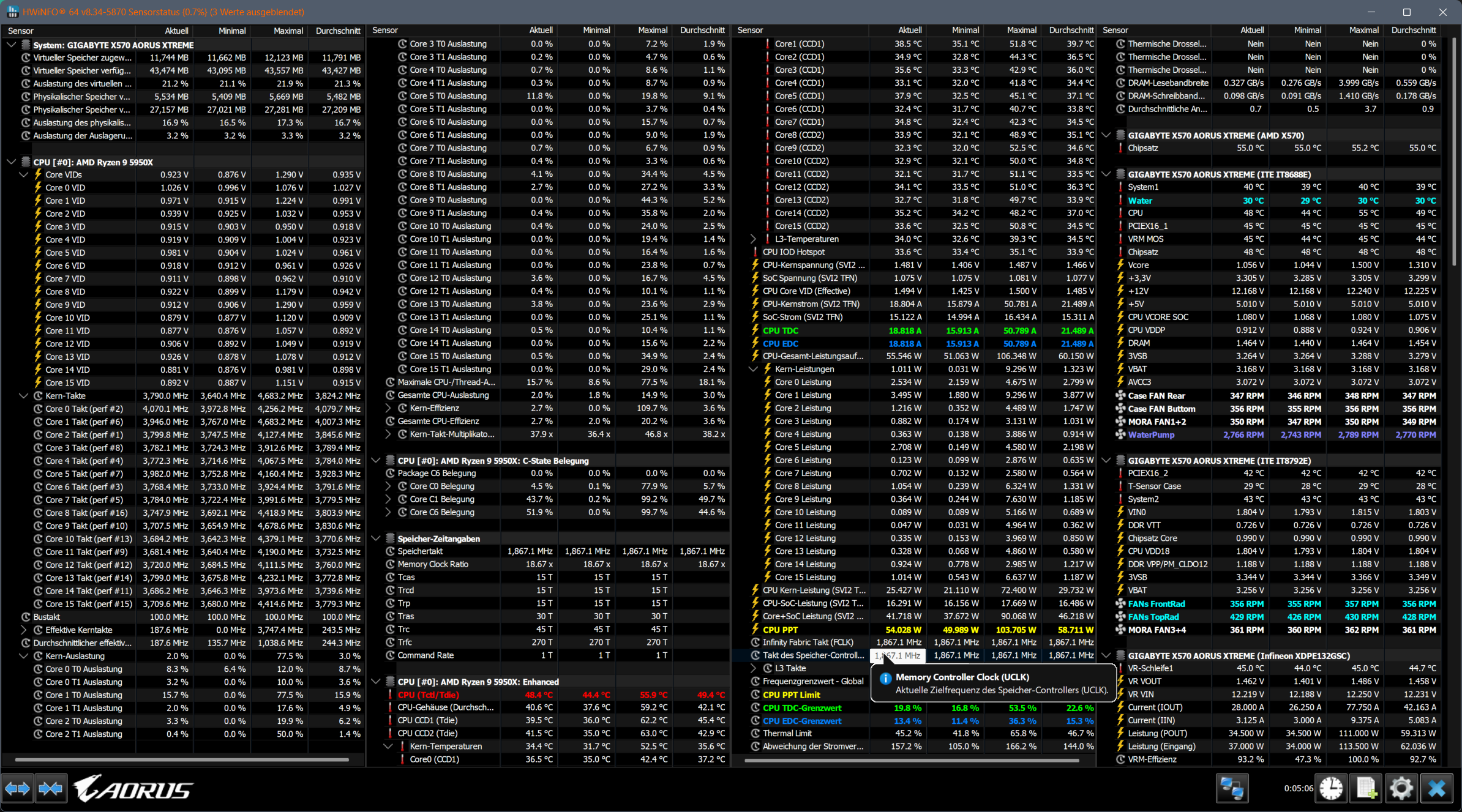Select the 'Water' temperature row label
The image size is (1462, 812).
pos(1140,201)
